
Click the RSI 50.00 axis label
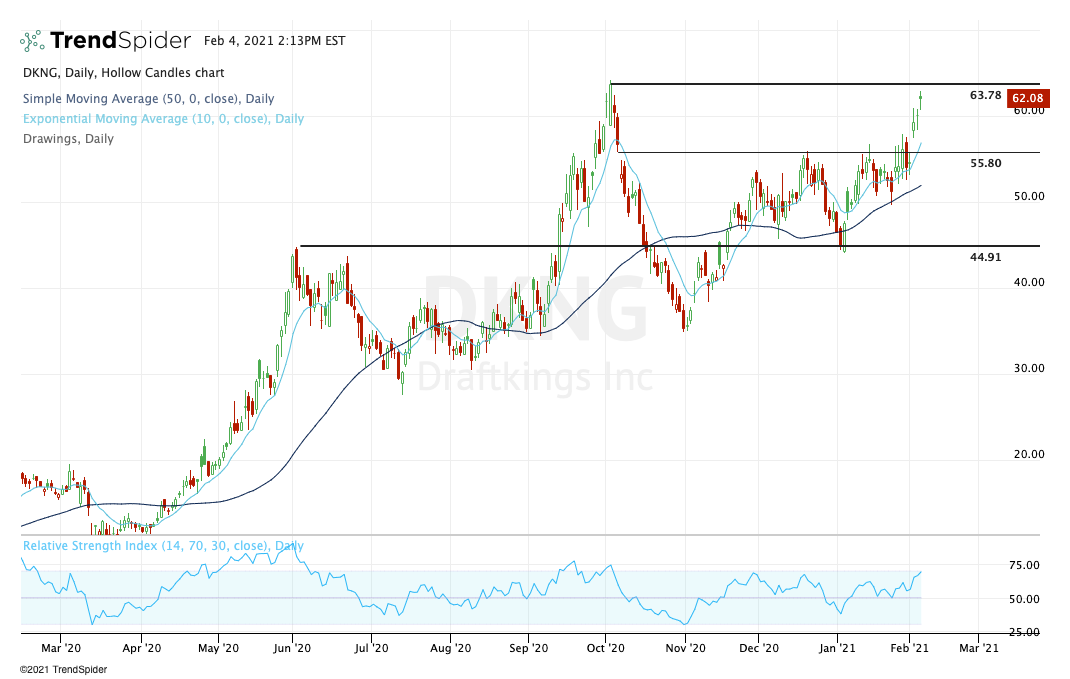pyautogui.click(x=1024, y=599)
